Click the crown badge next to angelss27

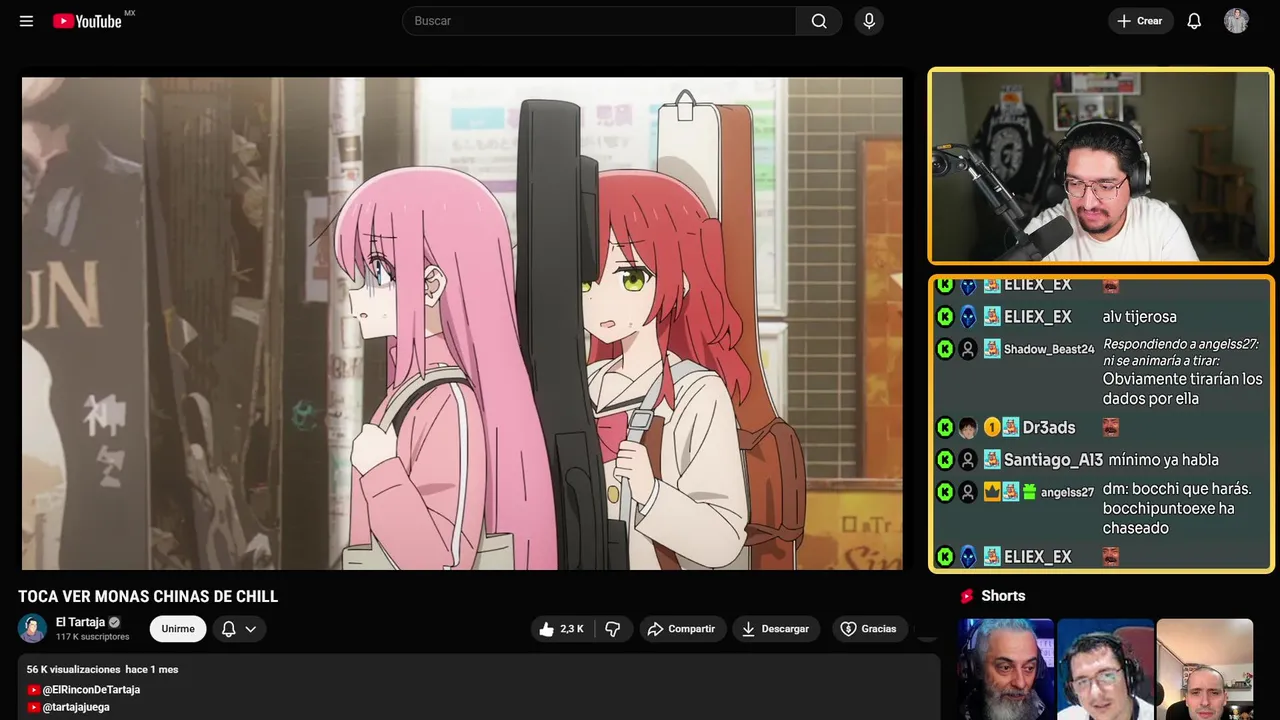(992, 492)
